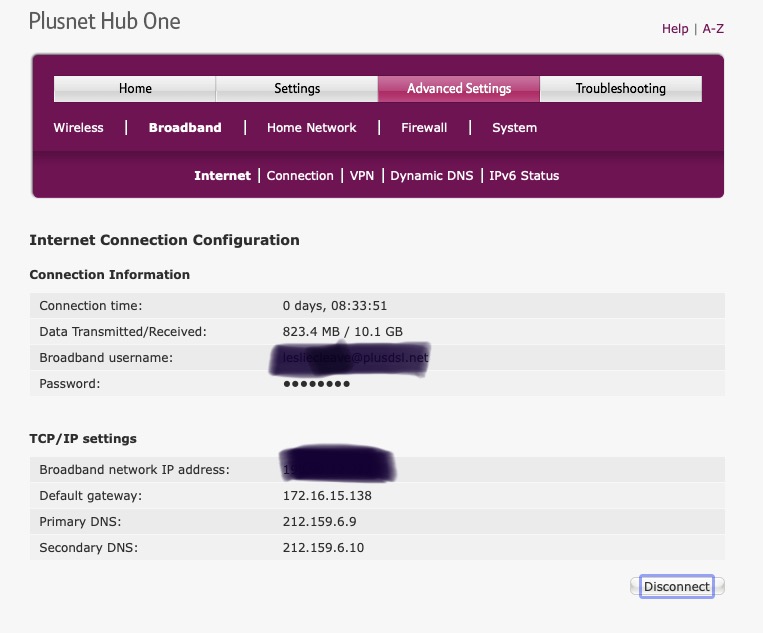
Task: Open the Connection sub-menu item
Action: click(300, 176)
